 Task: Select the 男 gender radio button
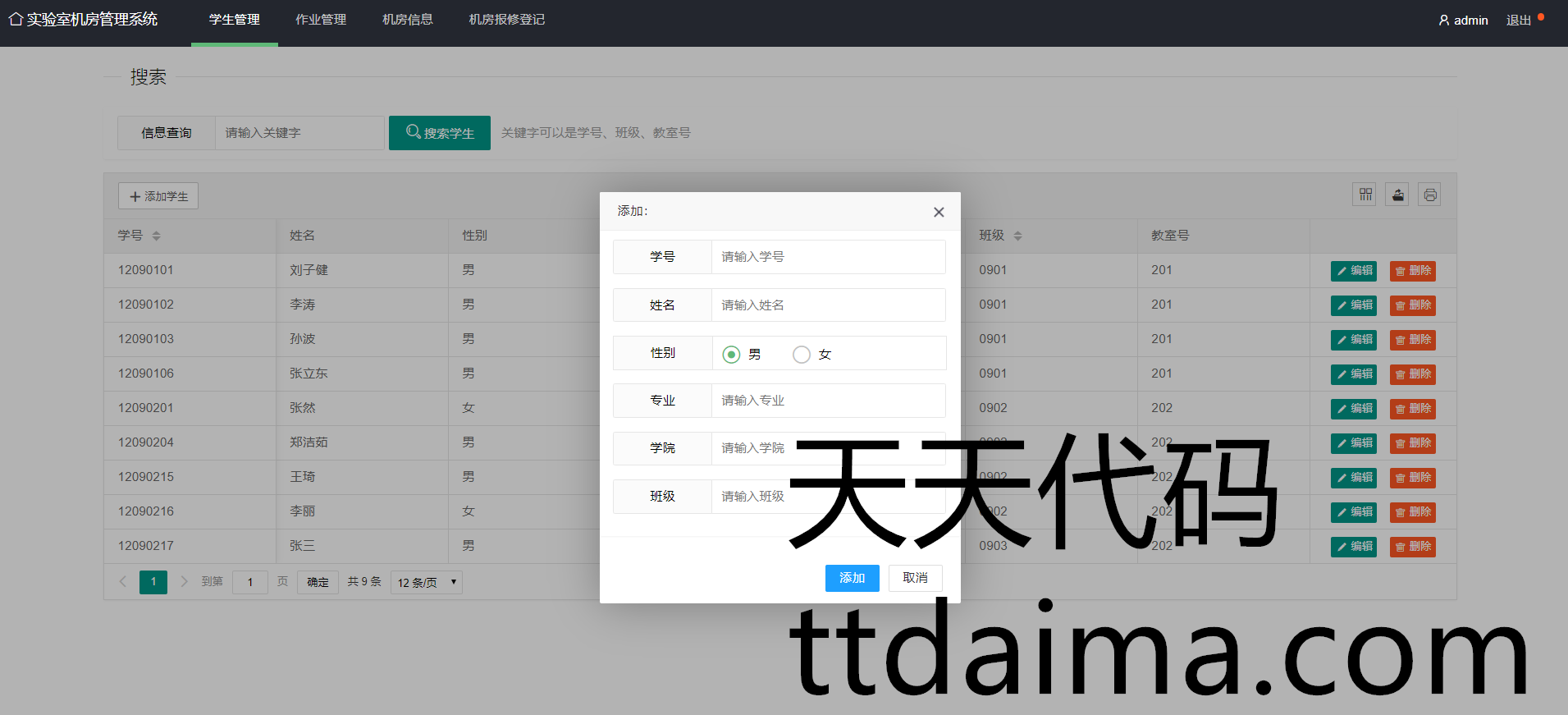pos(731,355)
